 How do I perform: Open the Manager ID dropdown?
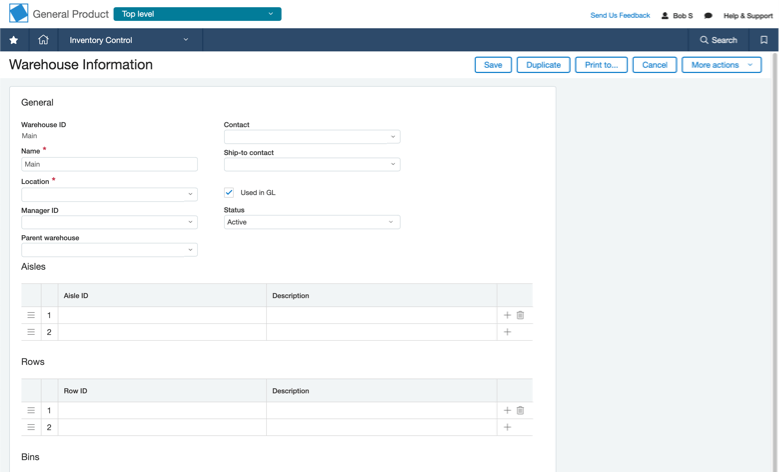click(109, 222)
